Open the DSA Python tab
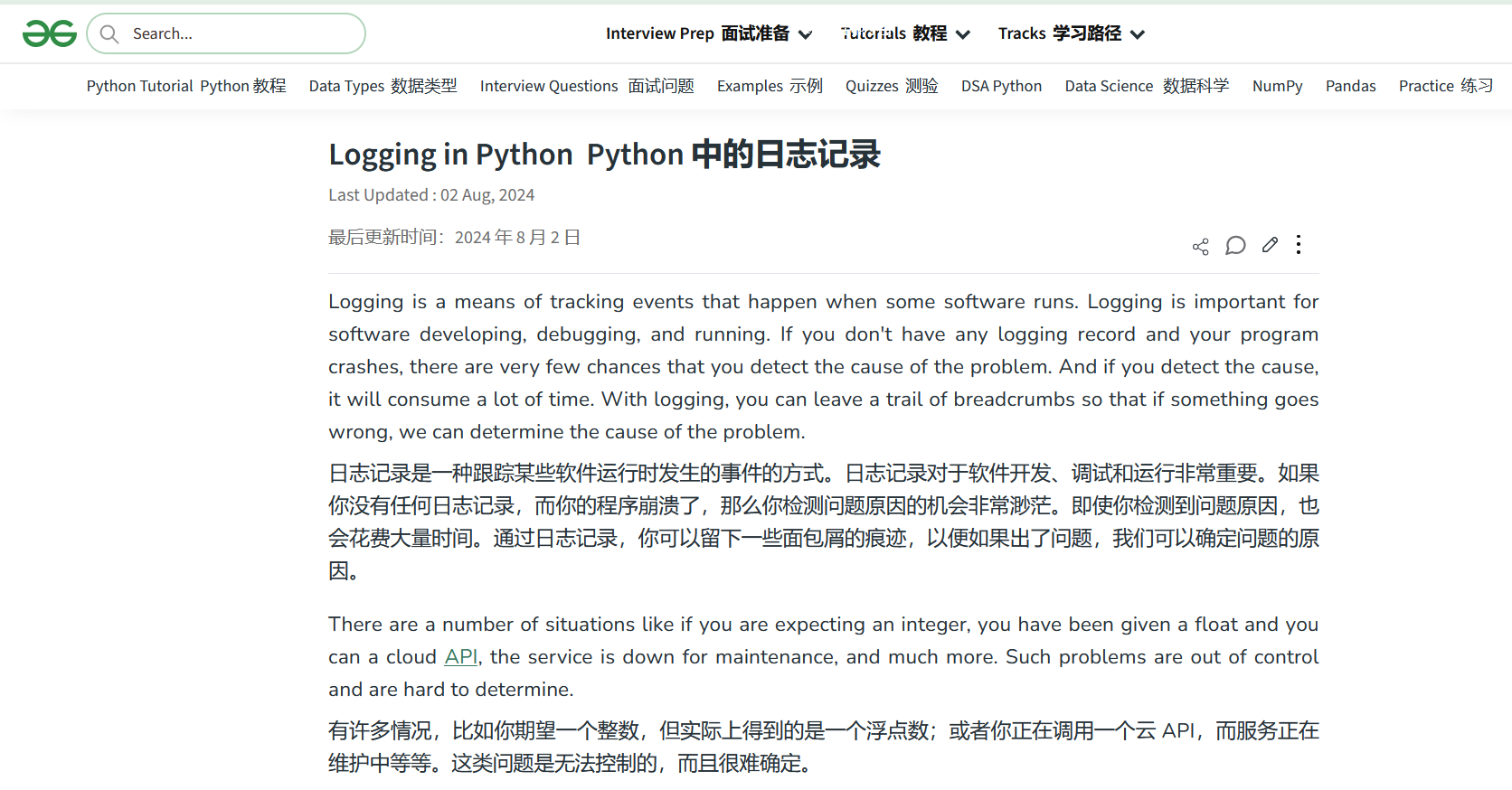 [x=1001, y=86]
